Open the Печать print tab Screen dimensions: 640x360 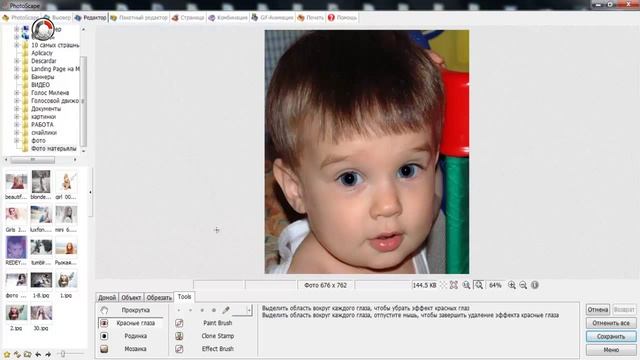tap(311, 18)
